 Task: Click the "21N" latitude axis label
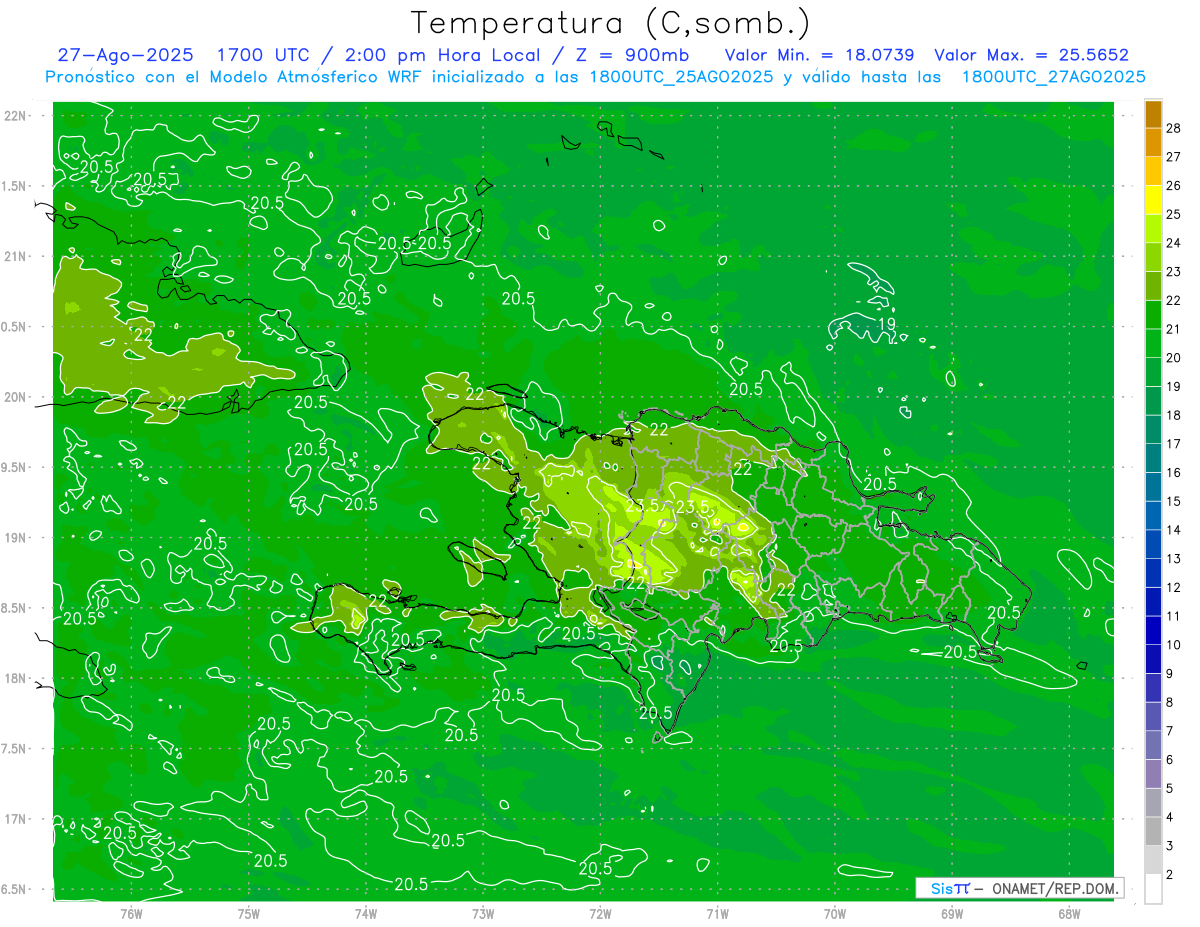pos(16,256)
